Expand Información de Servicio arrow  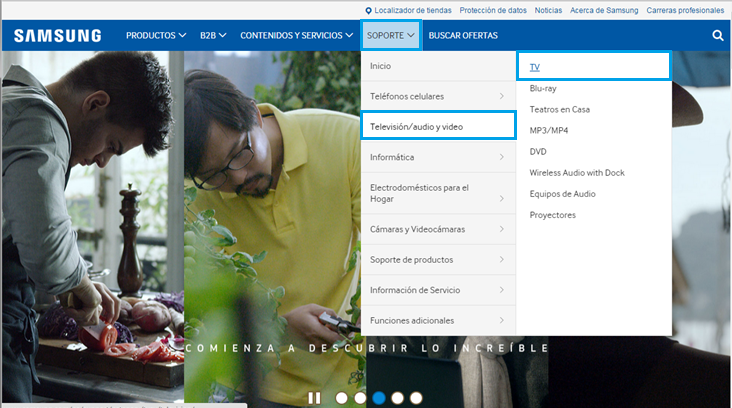pos(502,290)
